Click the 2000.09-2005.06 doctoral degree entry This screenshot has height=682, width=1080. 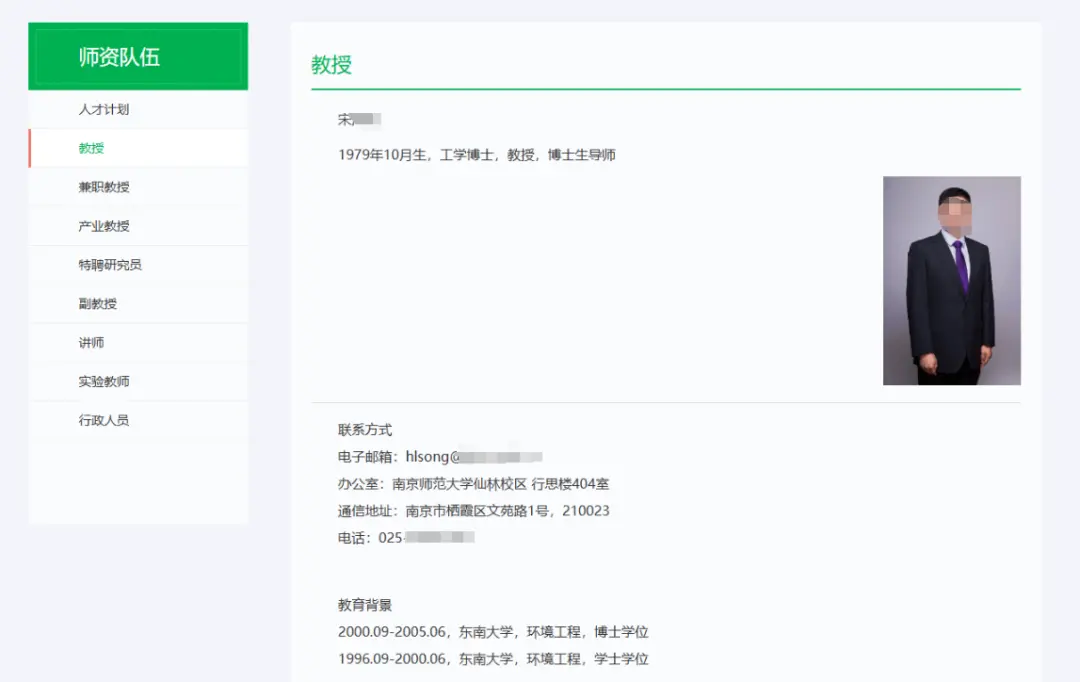coord(493,632)
